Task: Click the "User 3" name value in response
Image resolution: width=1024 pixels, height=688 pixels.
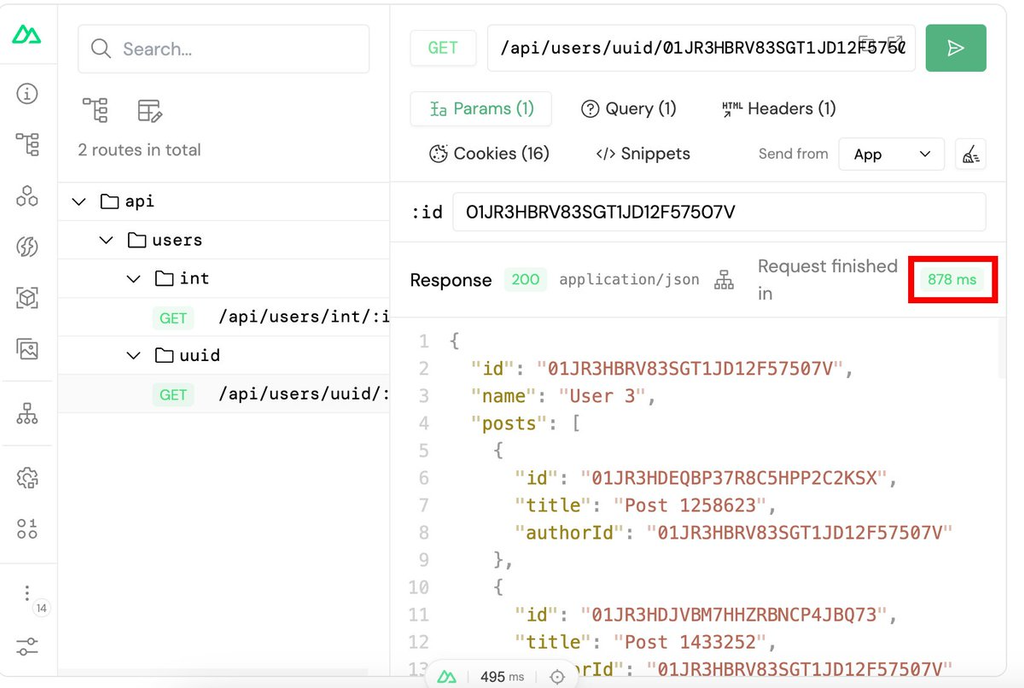Action: coord(601,396)
